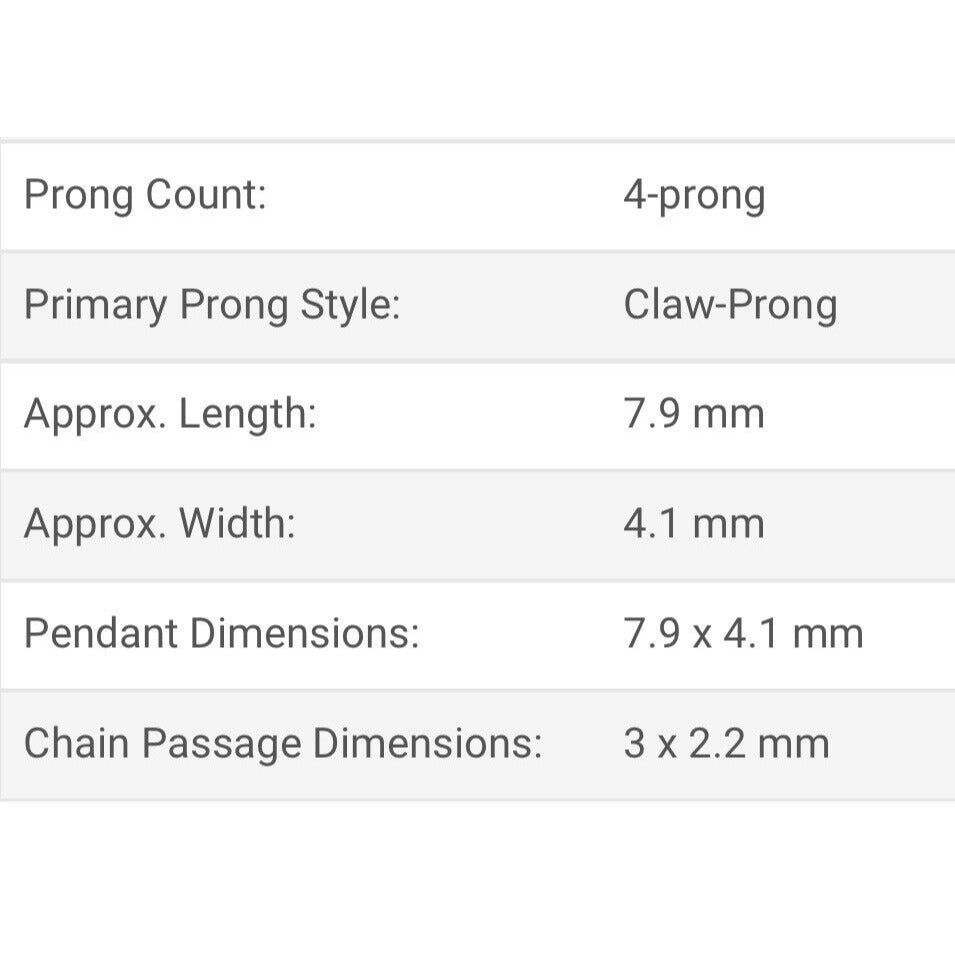Screen dimensions: 955x955
Task: Click the Chain Passage Dimensions label
Action: [282, 744]
